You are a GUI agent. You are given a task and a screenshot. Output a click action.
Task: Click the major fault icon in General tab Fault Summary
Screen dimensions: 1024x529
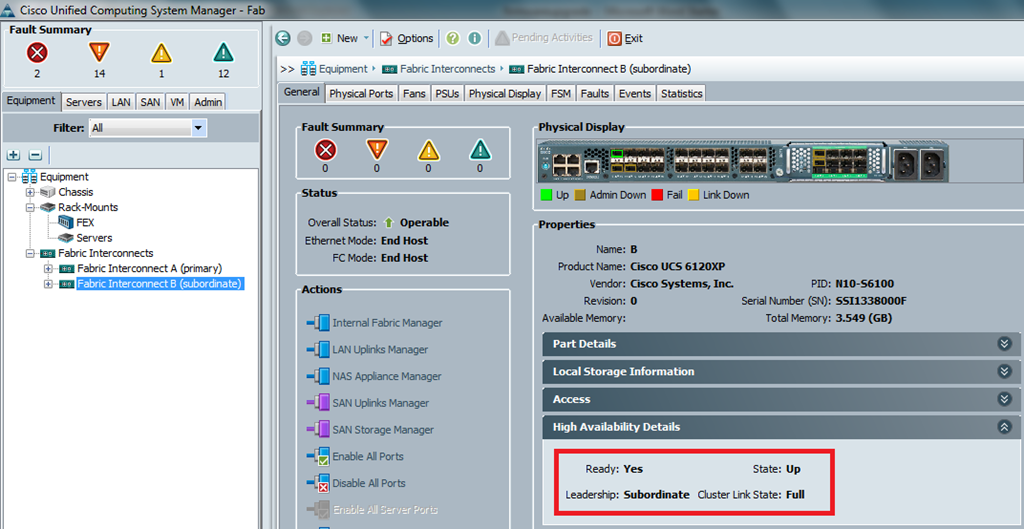click(376, 151)
